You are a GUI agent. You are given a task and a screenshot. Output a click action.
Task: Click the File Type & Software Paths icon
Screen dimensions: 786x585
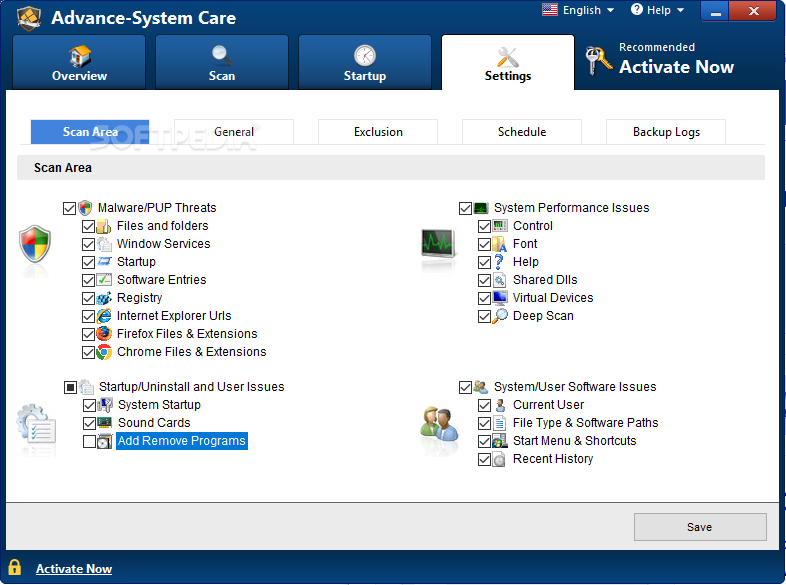500,423
